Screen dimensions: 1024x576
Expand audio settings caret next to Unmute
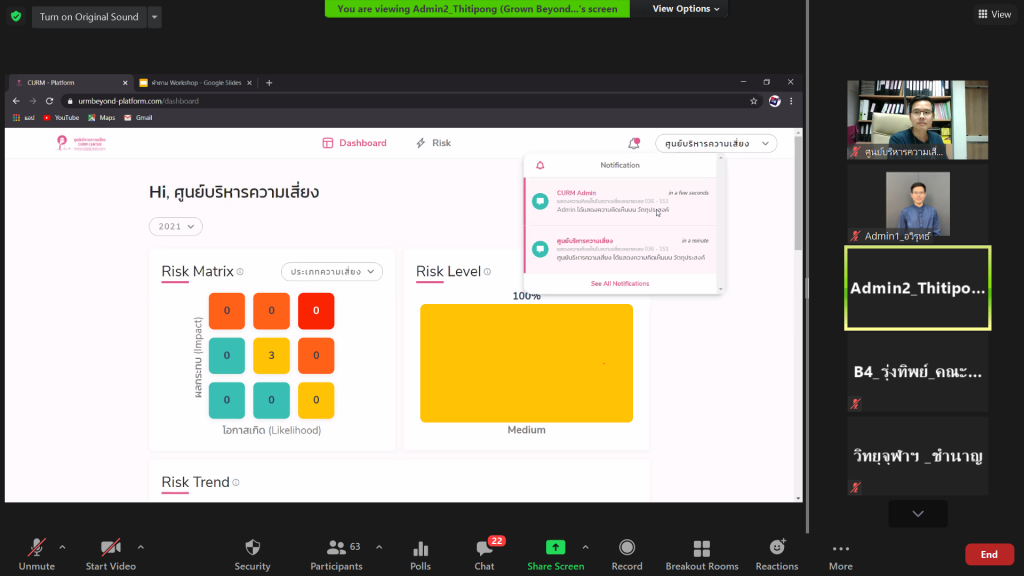(x=63, y=547)
